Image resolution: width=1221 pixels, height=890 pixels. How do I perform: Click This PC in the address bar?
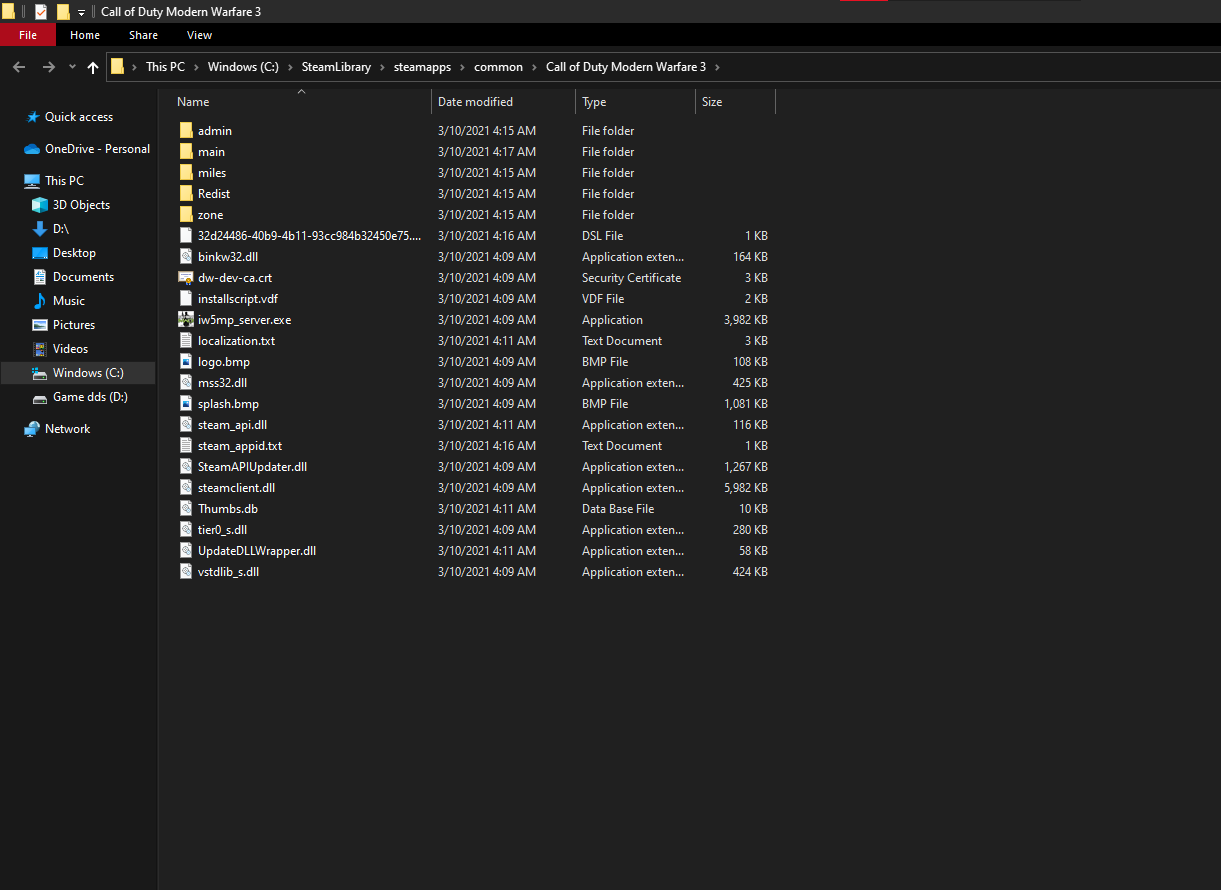tap(165, 67)
